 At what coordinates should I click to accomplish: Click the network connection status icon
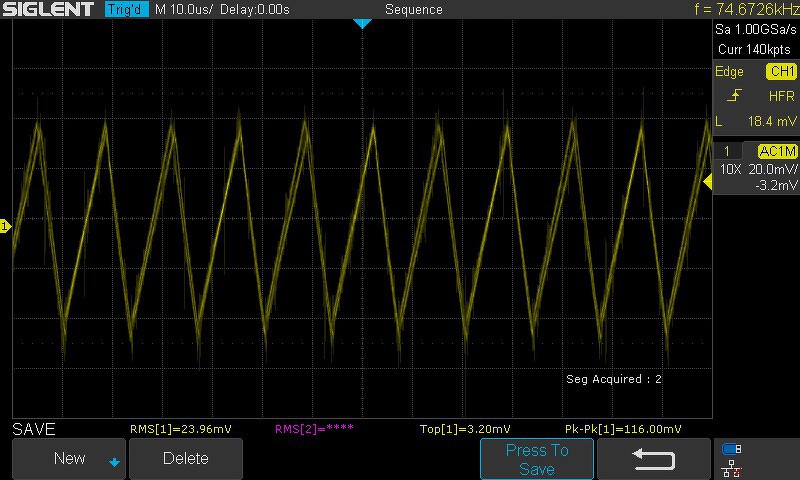pos(732,468)
